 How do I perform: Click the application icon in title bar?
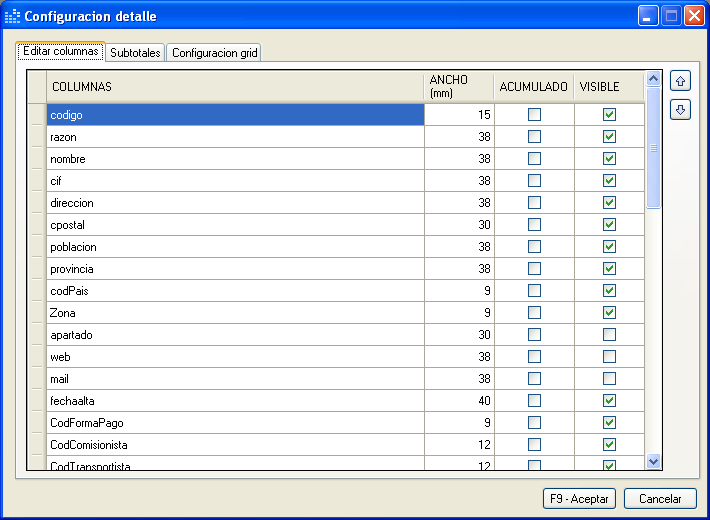click(x=12, y=16)
